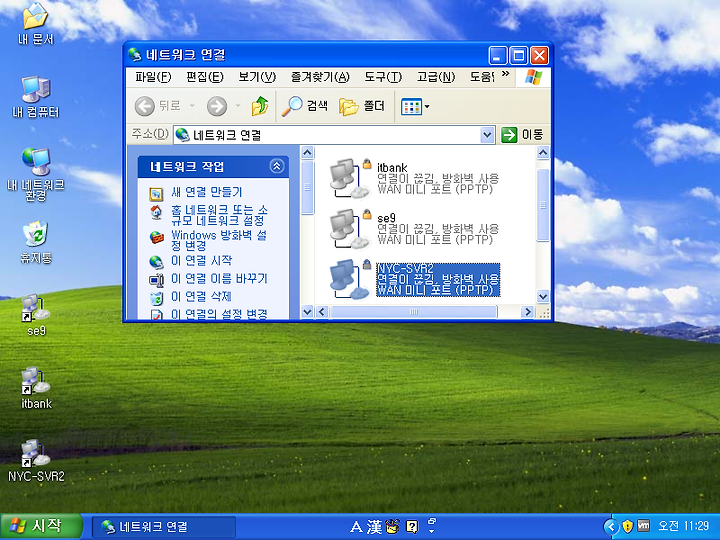This screenshot has width=720, height=540.
Task: Click the 네트워크 연결 taskbar button
Action: tap(164, 526)
